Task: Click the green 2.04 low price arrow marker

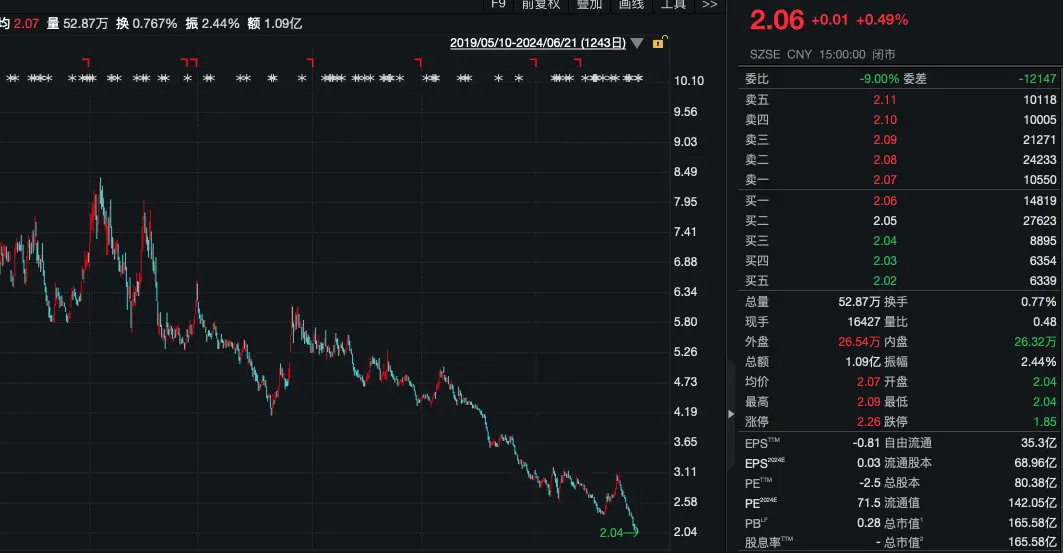Action: click(618, 532)
